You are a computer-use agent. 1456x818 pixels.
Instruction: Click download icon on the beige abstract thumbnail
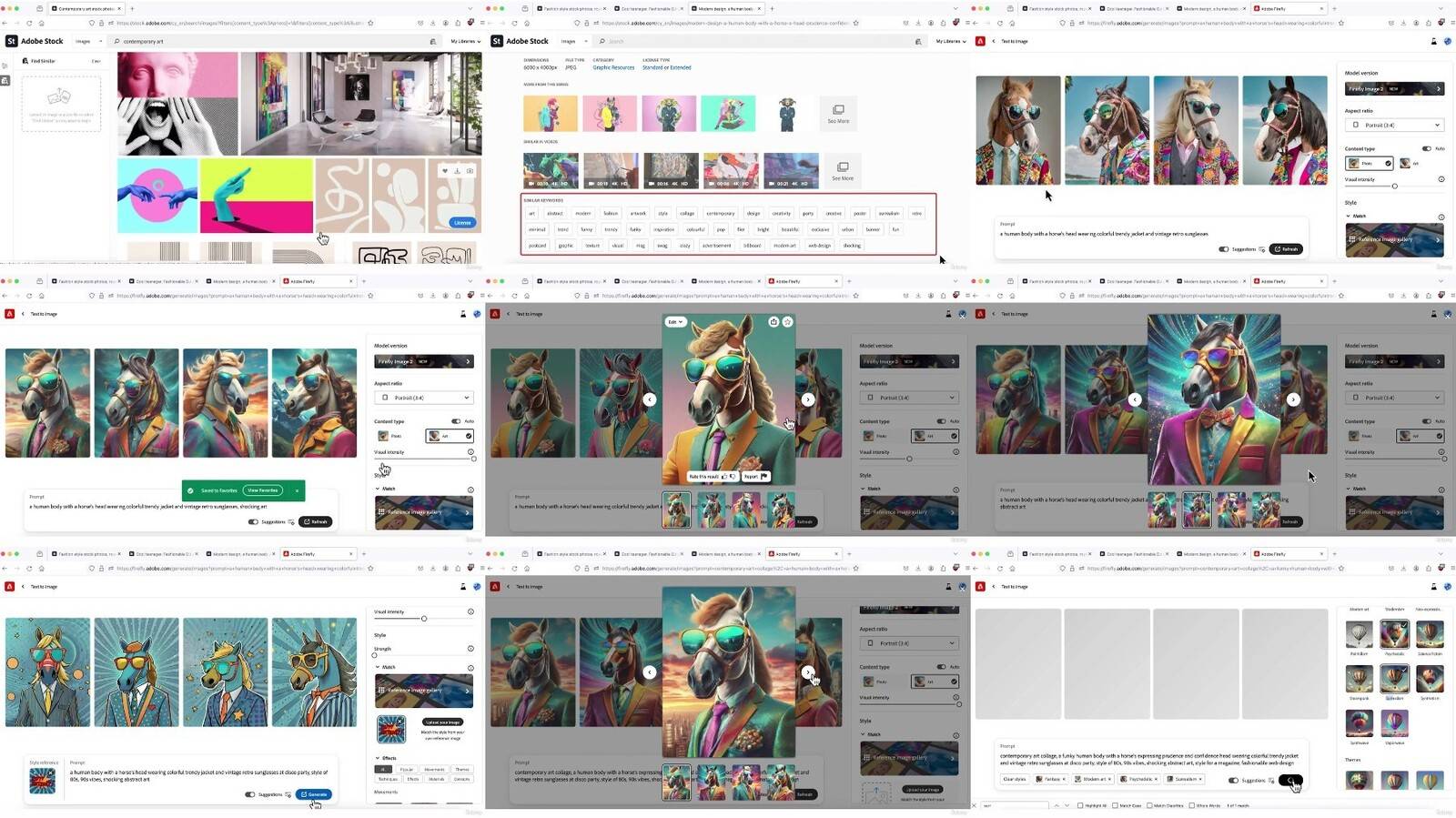457,170
